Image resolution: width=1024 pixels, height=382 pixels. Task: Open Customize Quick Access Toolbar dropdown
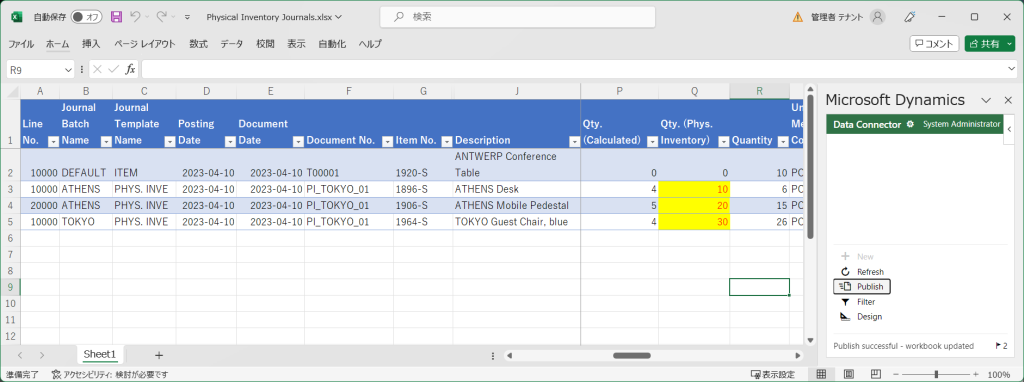(187, 18)
